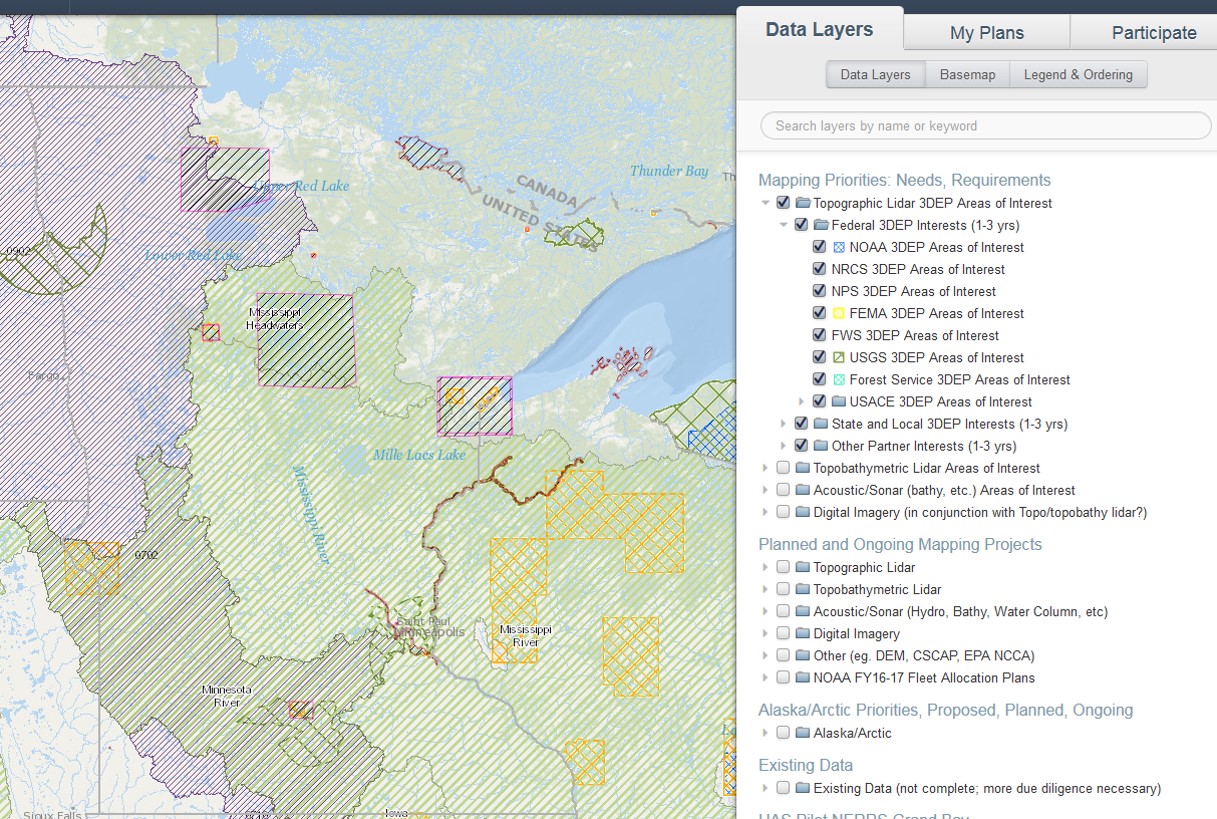This screenshot has width=1217, height=819.
Task: Switch to the Data Layers main tab
Action: click(820, 30)
